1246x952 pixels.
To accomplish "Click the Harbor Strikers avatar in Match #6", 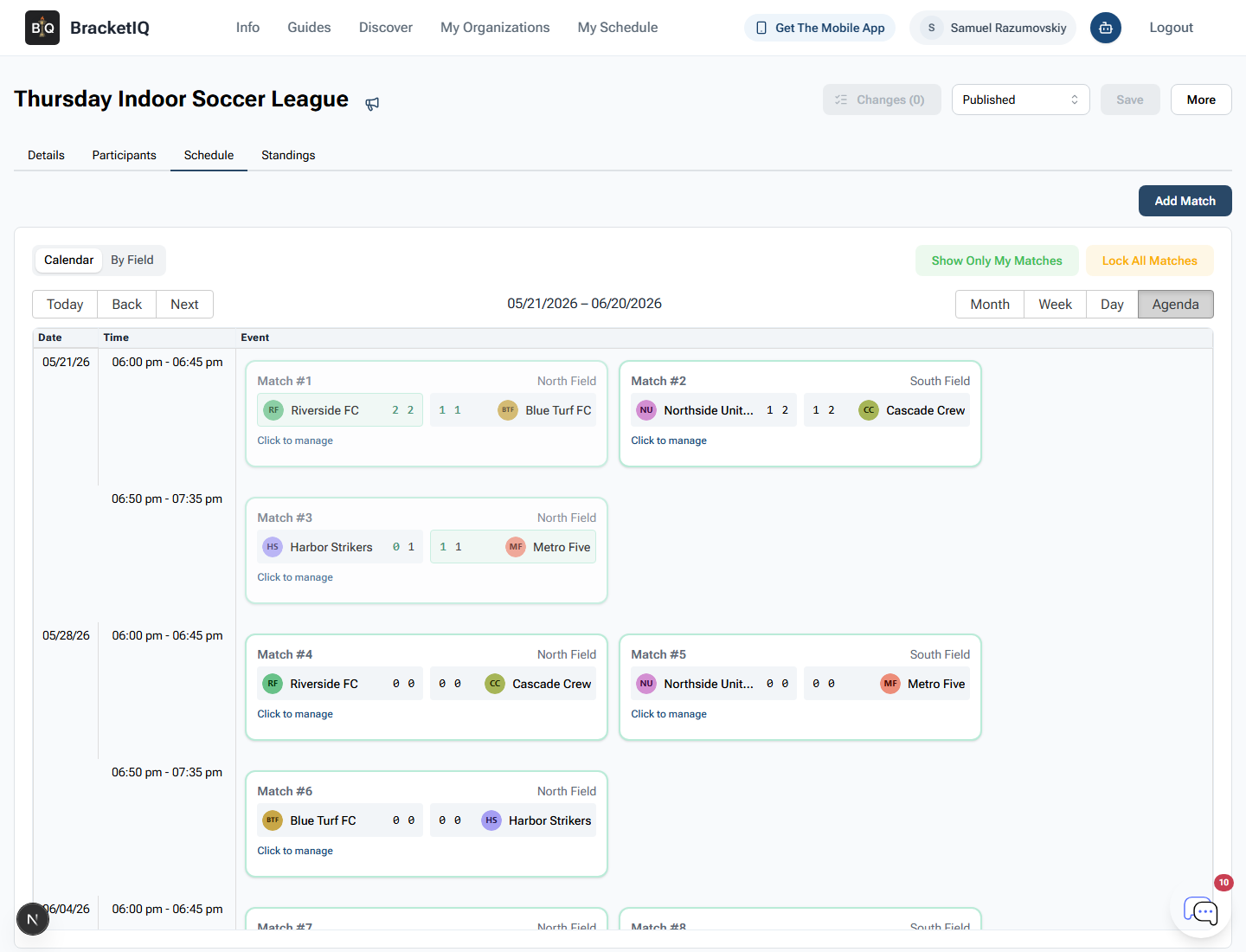I will (491, 820).
